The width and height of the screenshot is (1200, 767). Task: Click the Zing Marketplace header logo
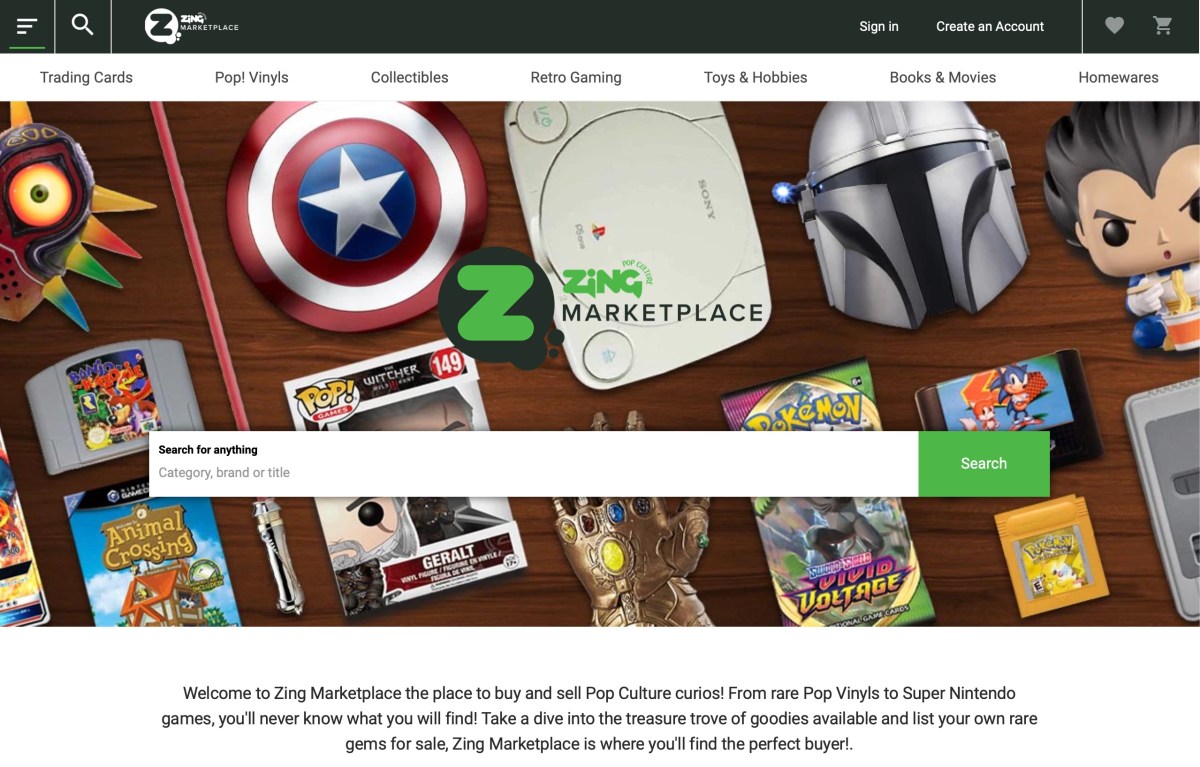[x=192, y=26]
